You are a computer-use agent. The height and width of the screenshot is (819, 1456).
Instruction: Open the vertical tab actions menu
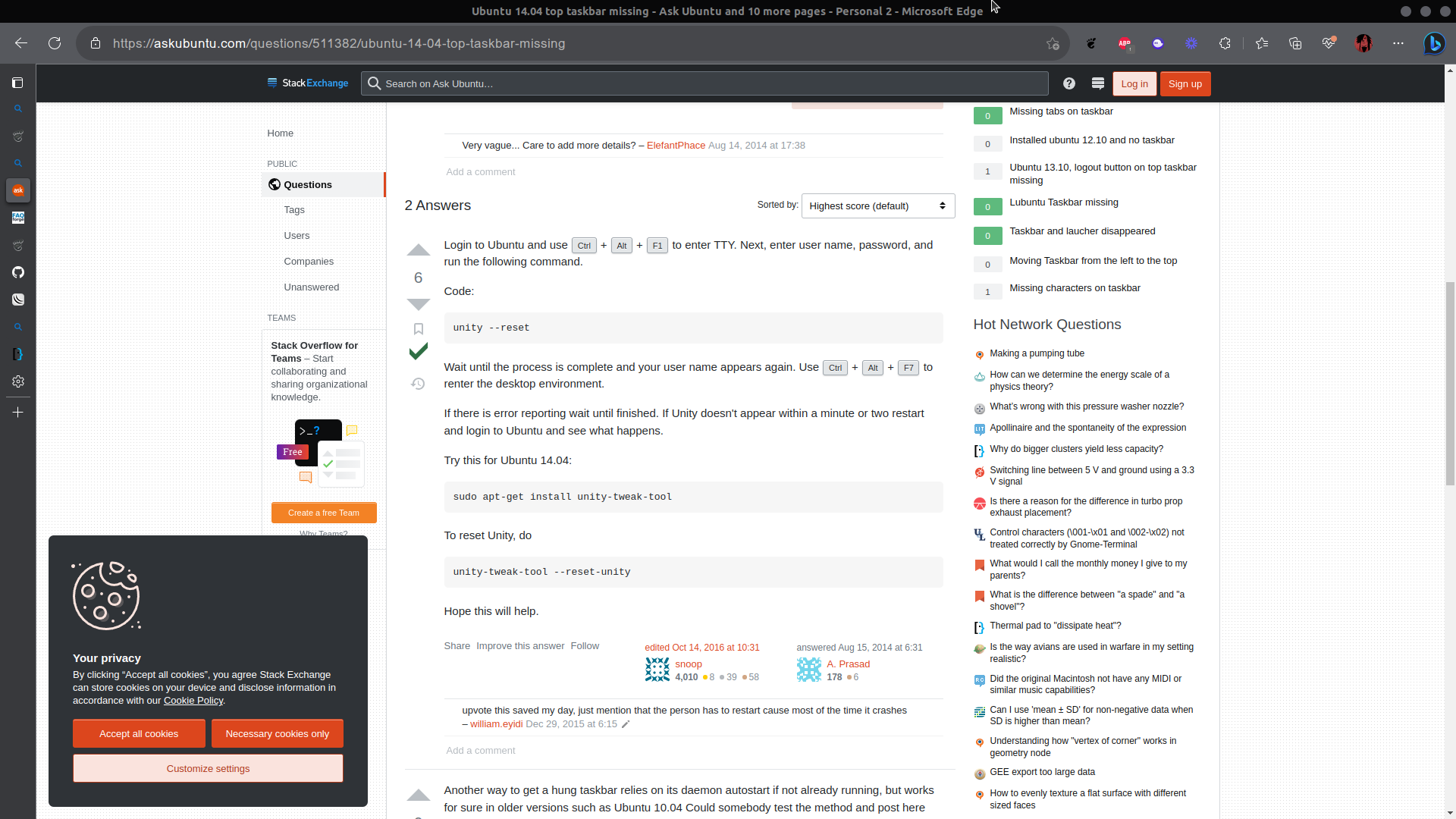point(17,83)
